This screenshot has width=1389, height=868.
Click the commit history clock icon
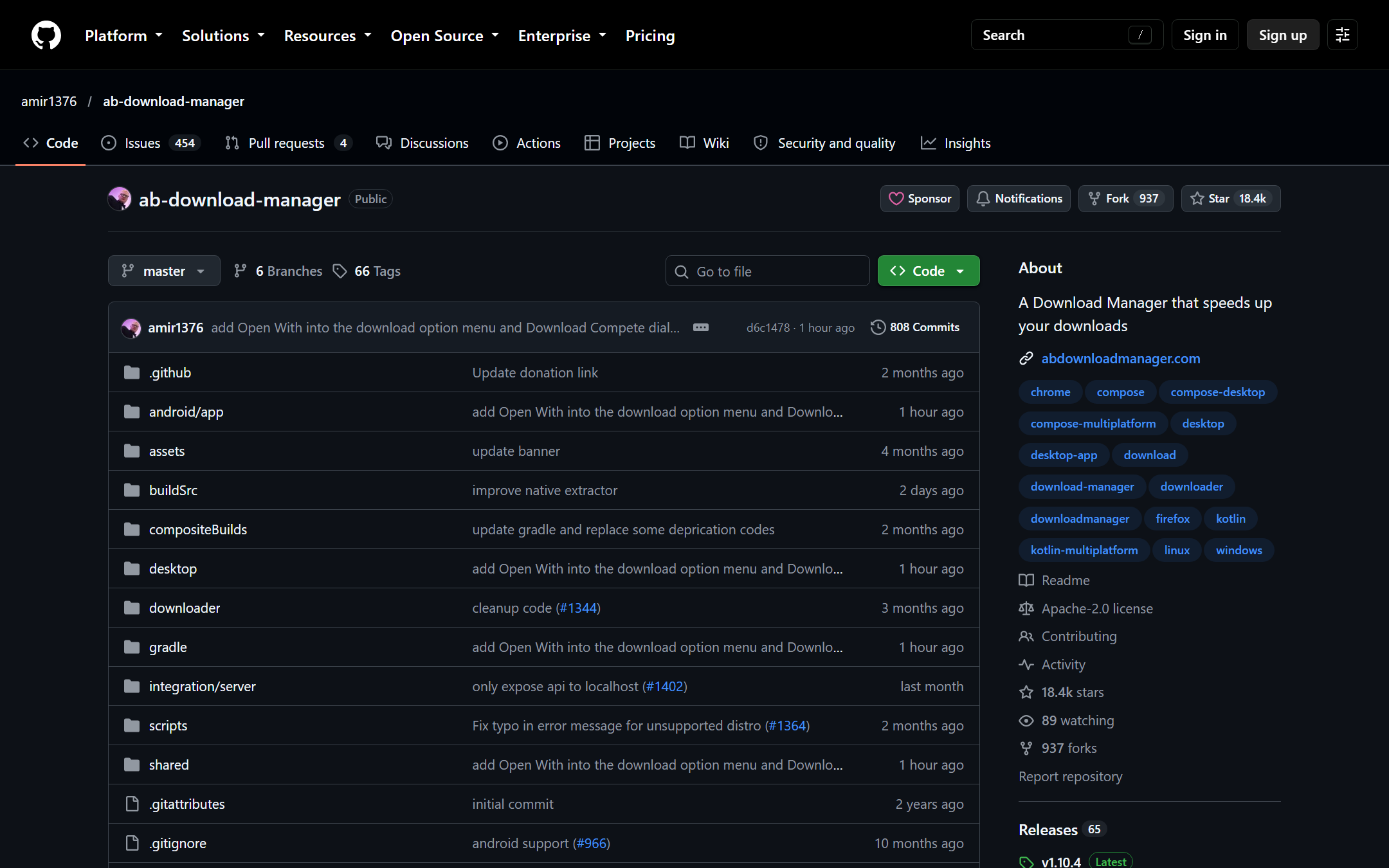(x=878, y=327)
